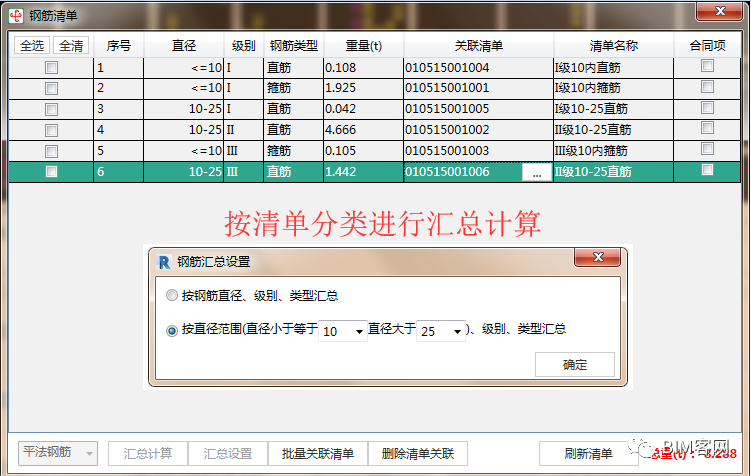Enable 合同项 checkbox for I级10-25直筋

click(x=707, y=107)
